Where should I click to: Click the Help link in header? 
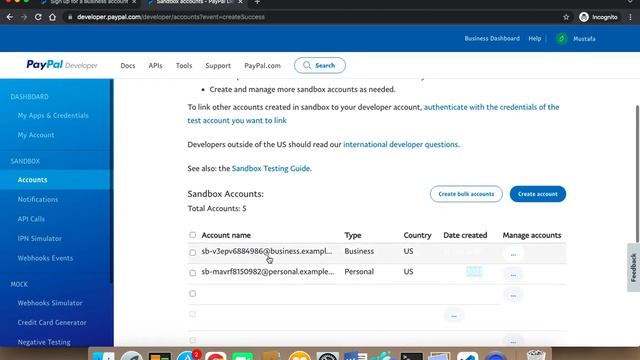pos(535,39)
